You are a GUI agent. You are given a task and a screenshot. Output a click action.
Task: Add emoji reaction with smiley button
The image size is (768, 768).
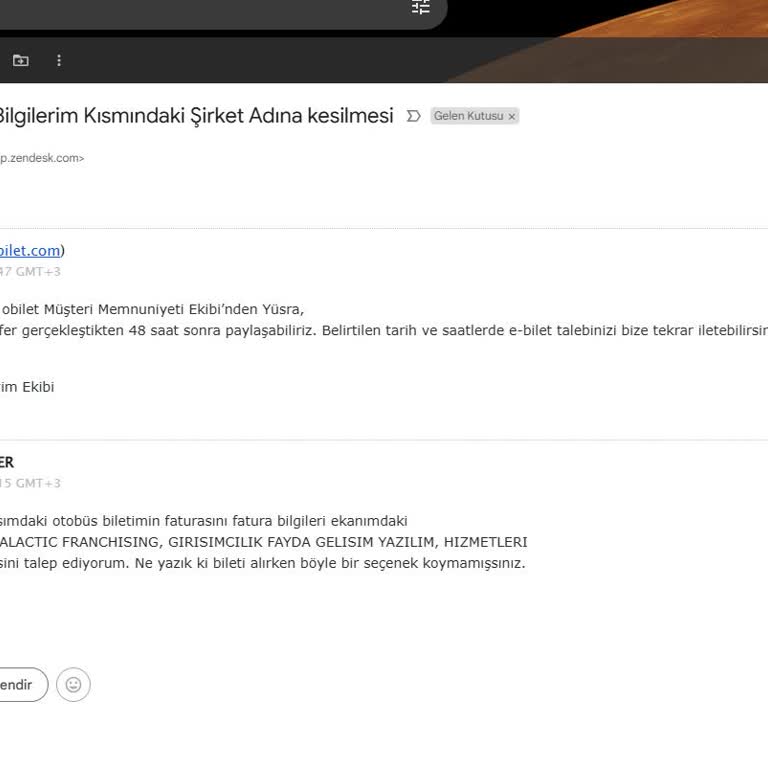click(x=73, y=684)
